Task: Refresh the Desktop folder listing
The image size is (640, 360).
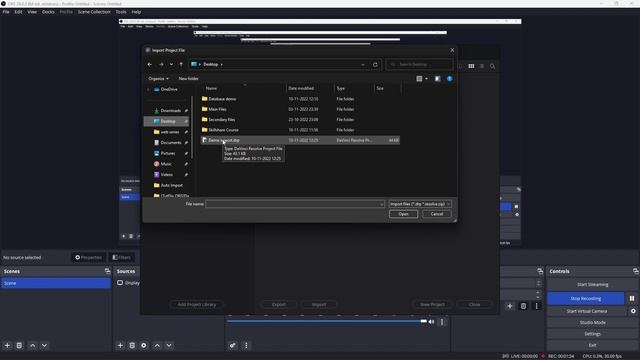Action: coord(375,64)
